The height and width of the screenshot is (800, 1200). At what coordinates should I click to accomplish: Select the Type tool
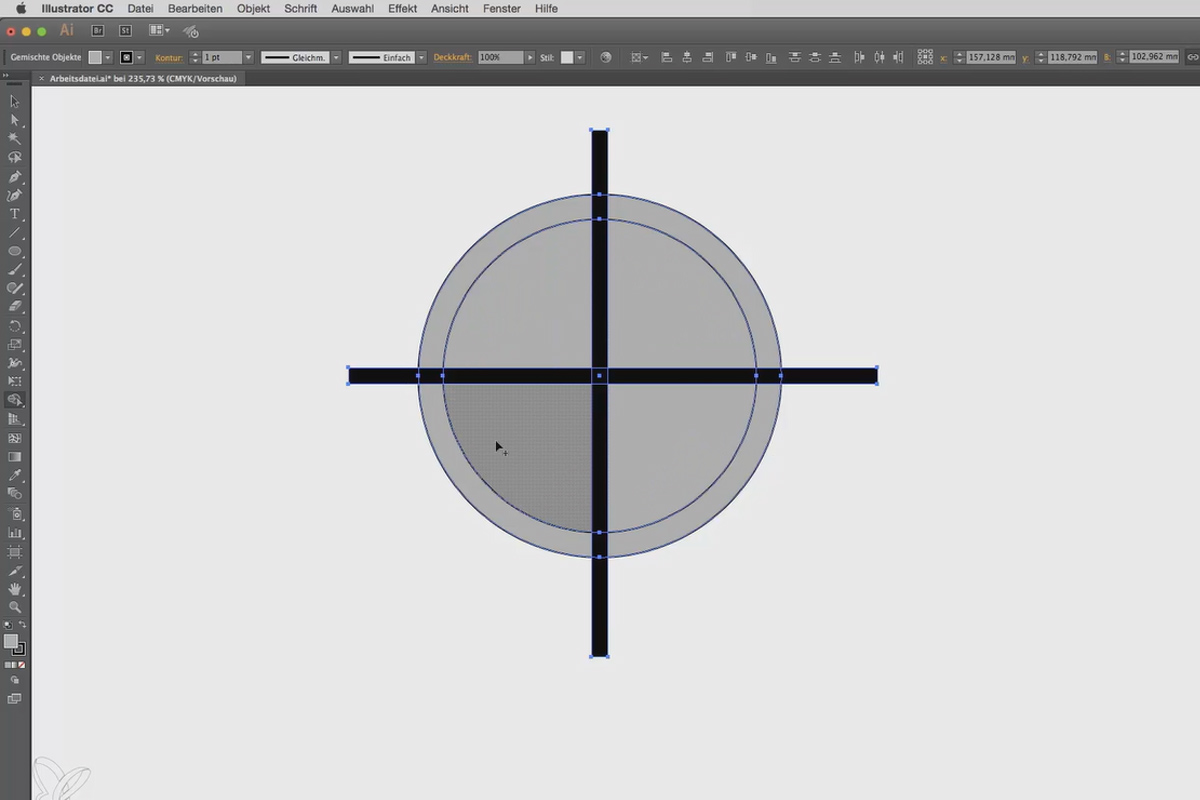pyautogui.click(x=14, y=214)
